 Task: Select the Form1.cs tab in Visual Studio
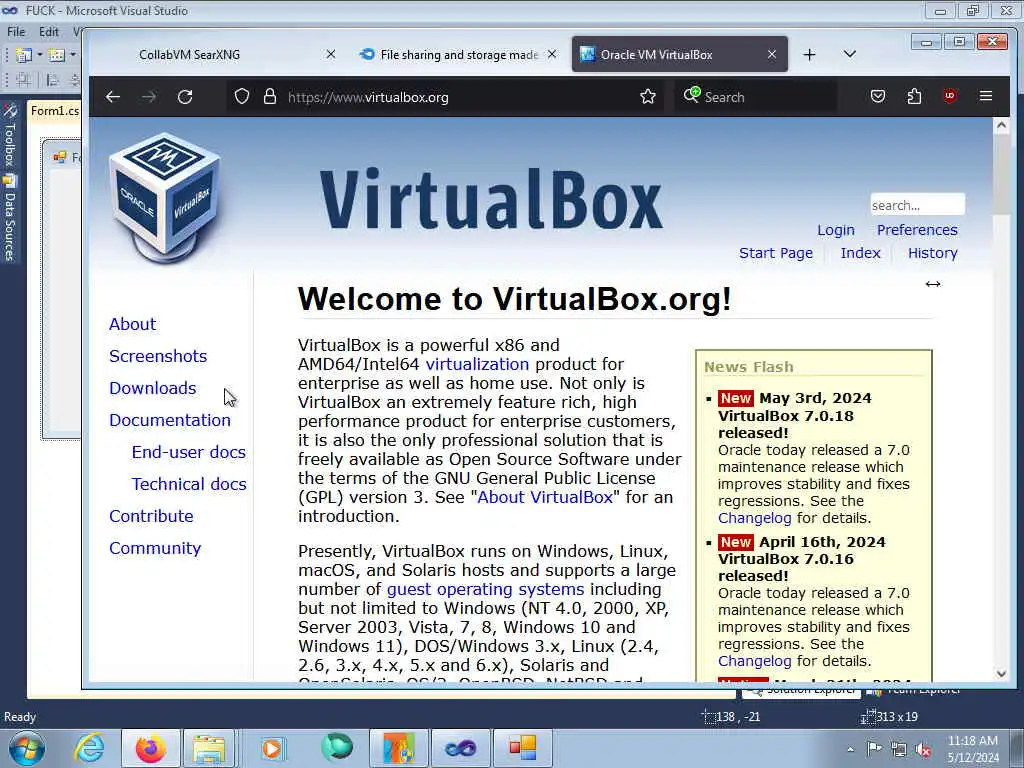click(55, 111)
